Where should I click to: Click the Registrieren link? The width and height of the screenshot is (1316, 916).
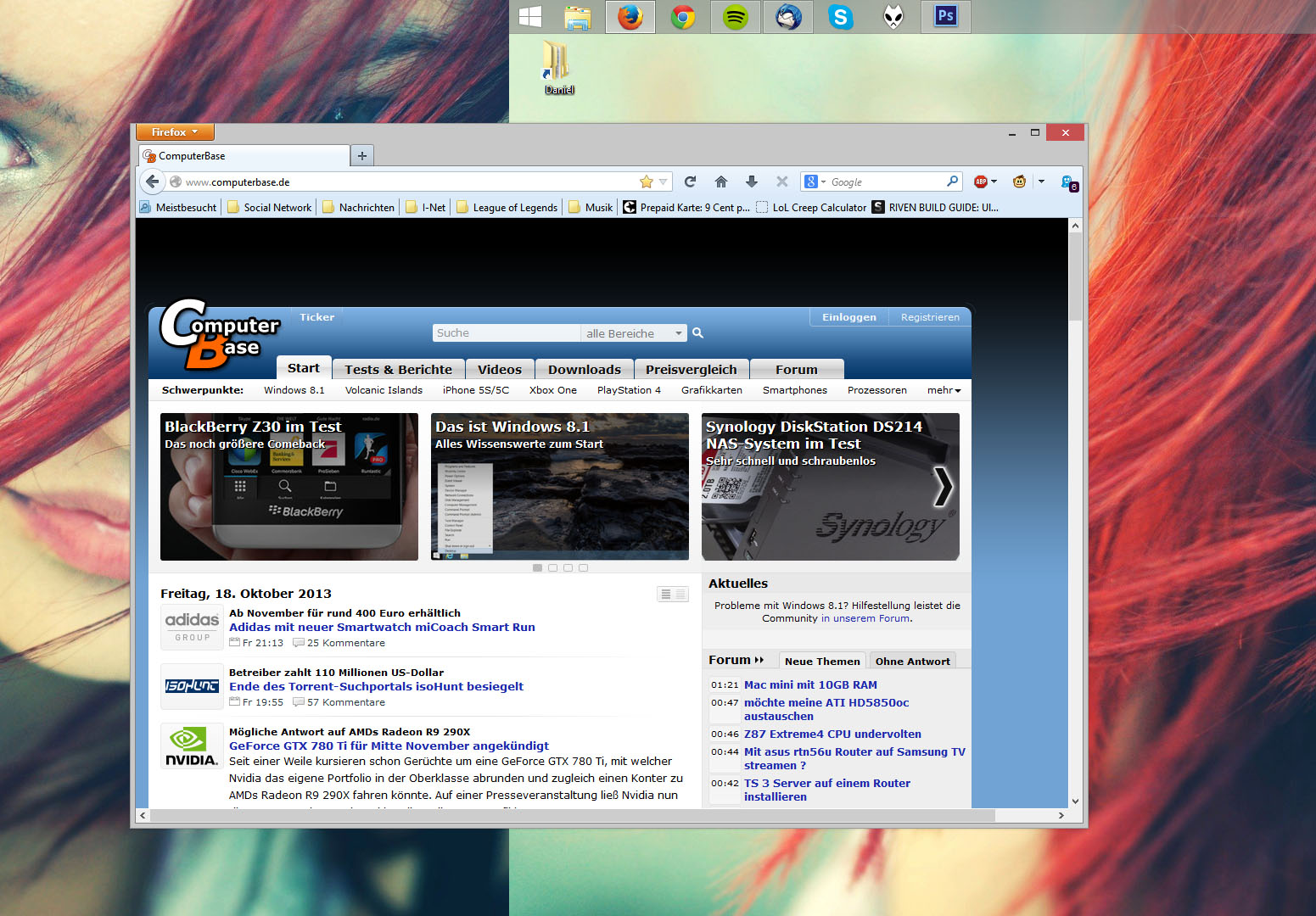click(x=930, y=317)
